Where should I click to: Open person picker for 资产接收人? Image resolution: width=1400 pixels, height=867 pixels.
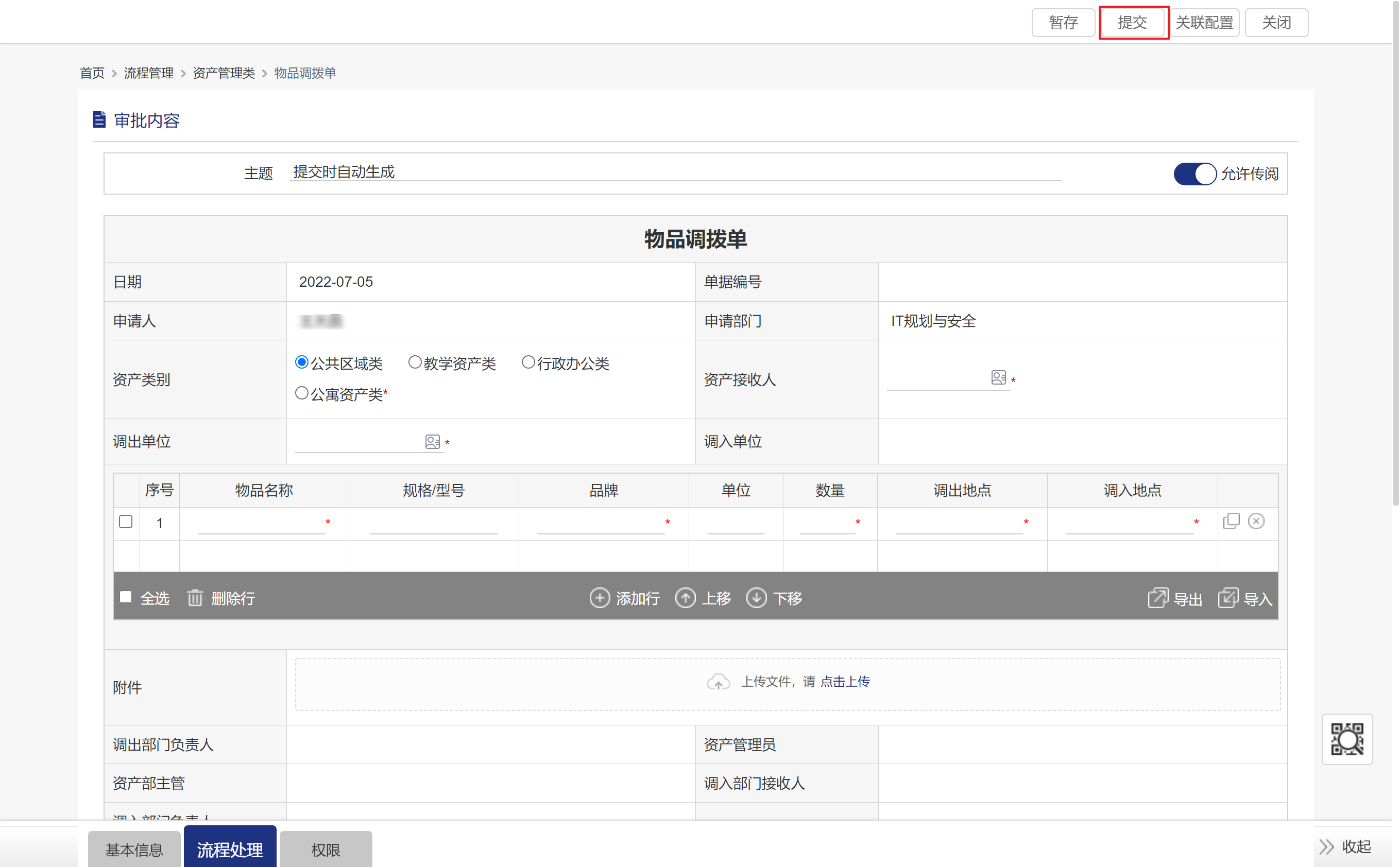(998, 377)
